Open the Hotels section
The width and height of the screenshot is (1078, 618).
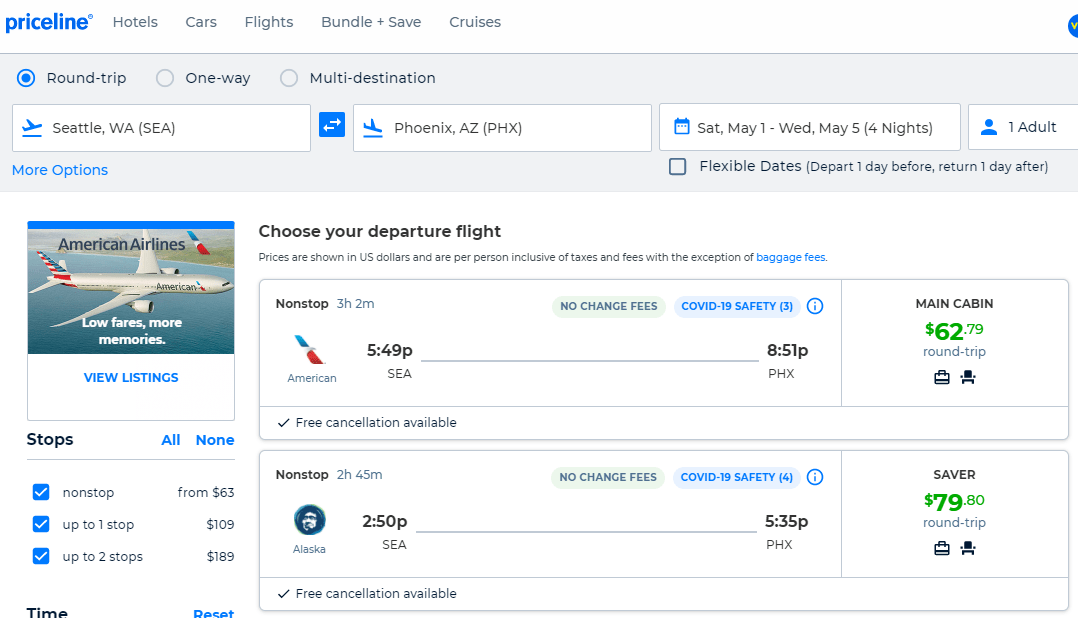(x=135, y=22)
